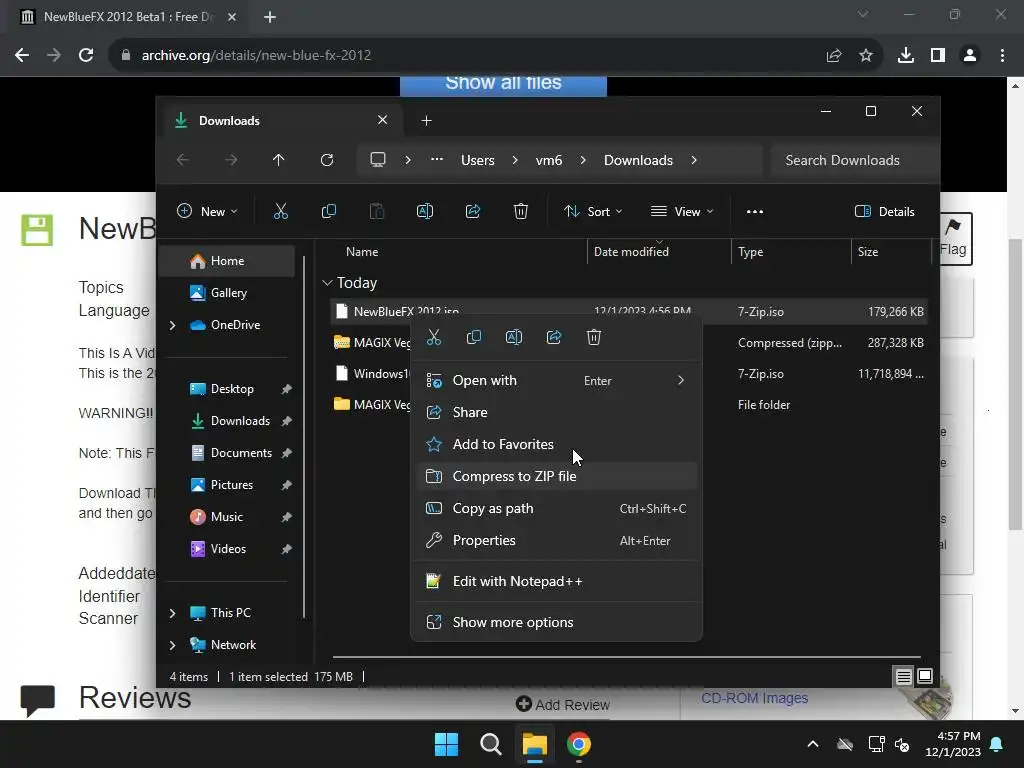Click Refresh button in Explorer navigation
This screenshot has height=768, width=1024.
[327, 160]
